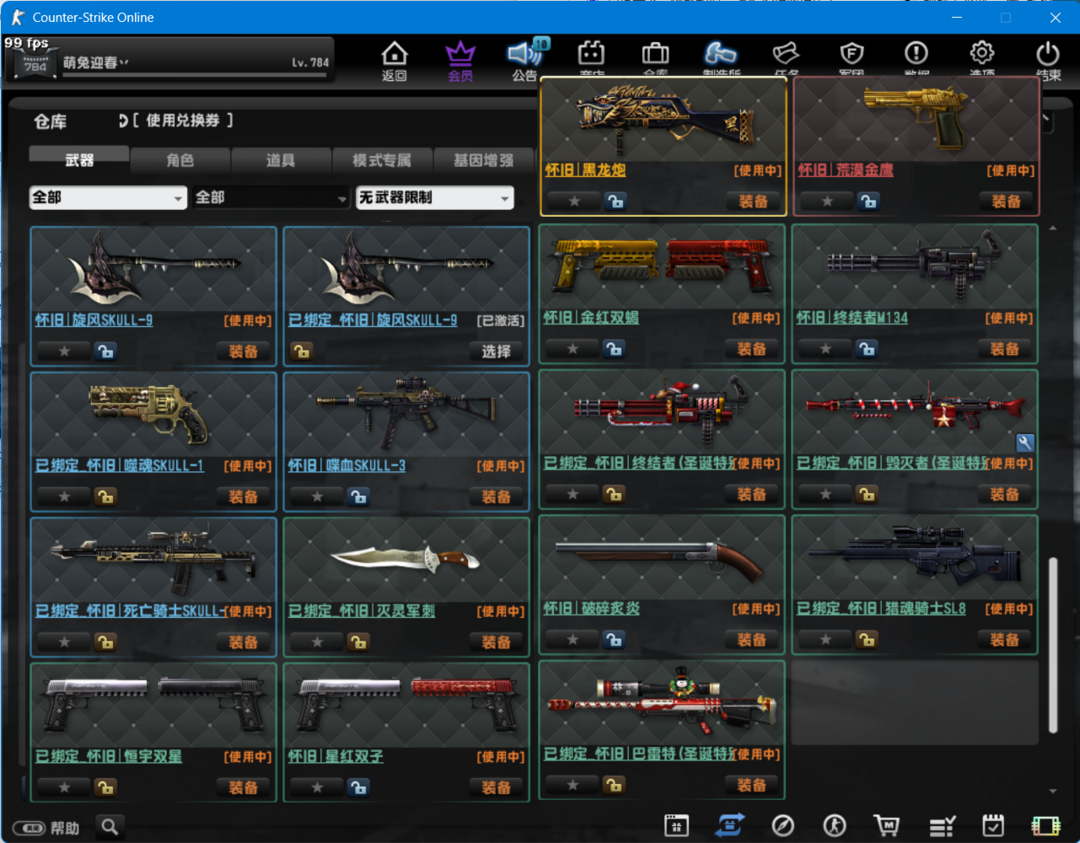1080x843 pixels.
Task: Click the magnifier search icon beside 帮助
Action: coord(110,826)
